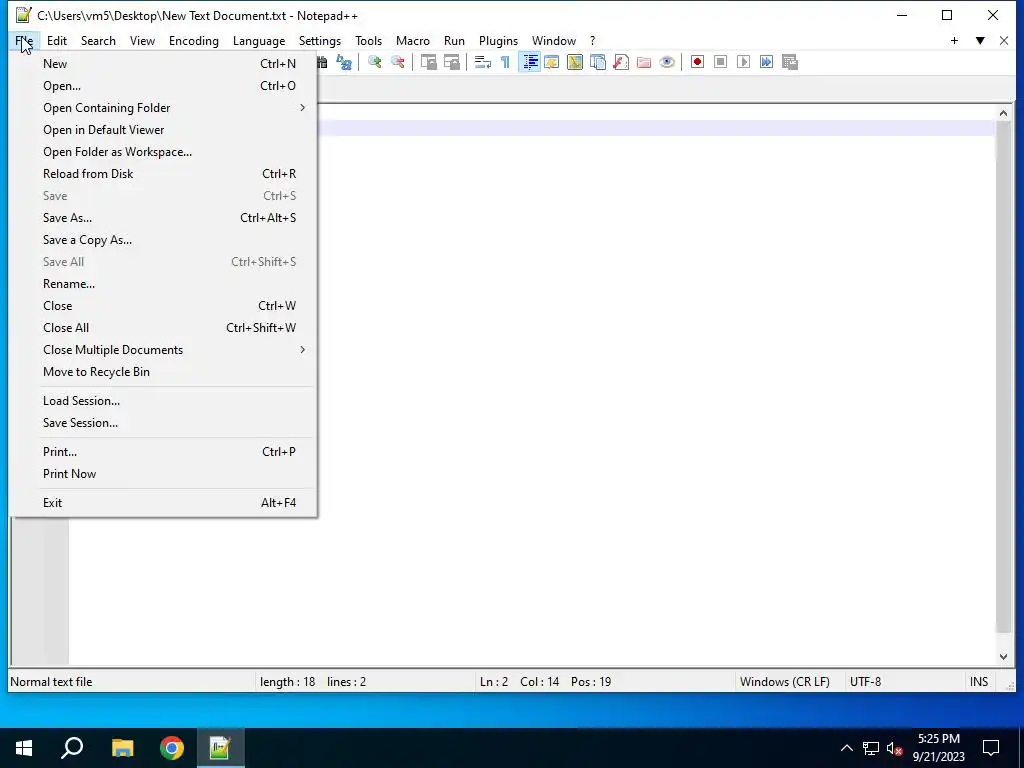Toggle Synchronize Vertical Scrolling icon
1024x768 pixels.
coord(428,62)
